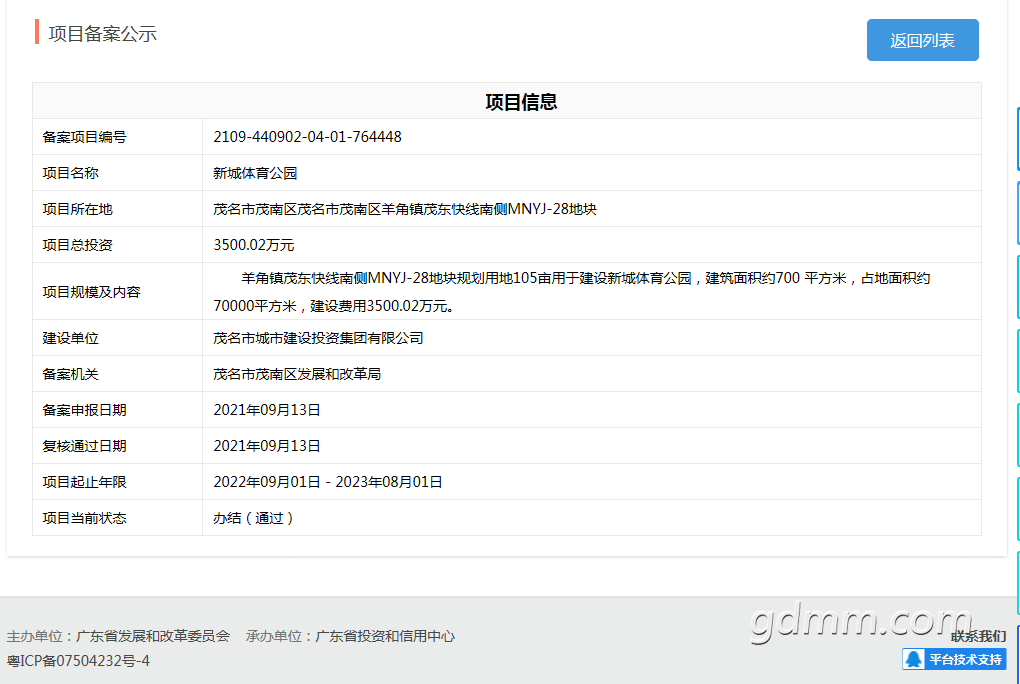Image resolution: width=1020 pixels, height=684 pixels.
Task: Select the project location address text
Action: click(x=405, y=209)
